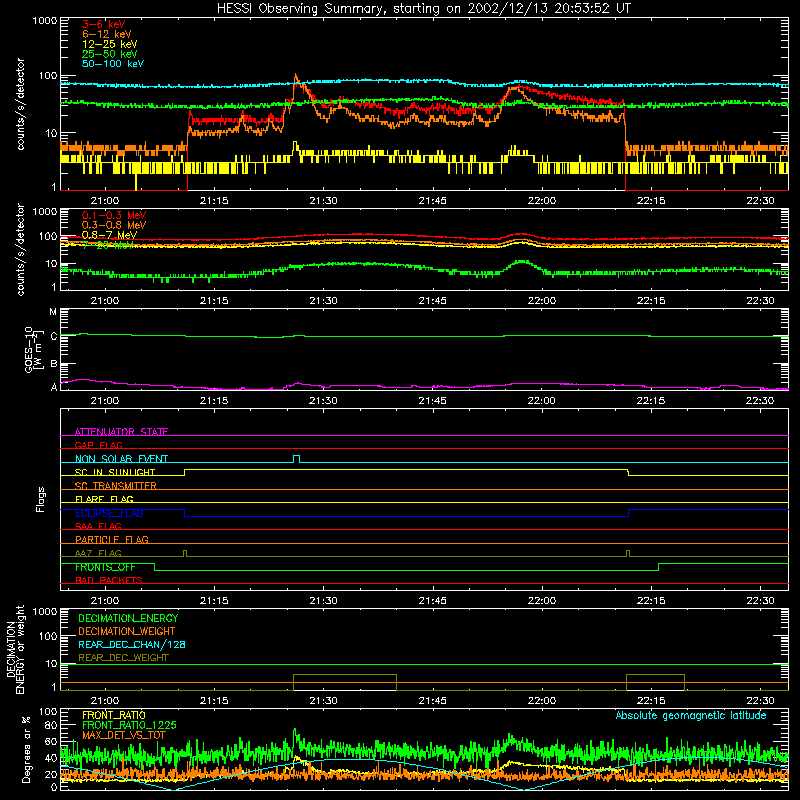Click the 0.1-0.3 MeV legend label
Screen dimensions: 800x800
point(114,215)
